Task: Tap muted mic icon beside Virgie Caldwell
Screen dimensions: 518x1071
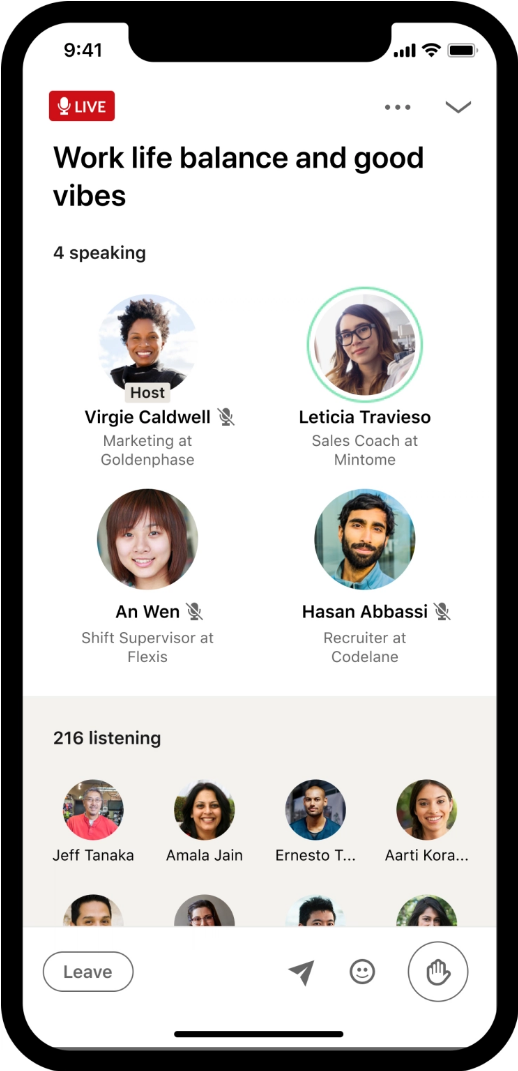Action: (x=226, y=417)
